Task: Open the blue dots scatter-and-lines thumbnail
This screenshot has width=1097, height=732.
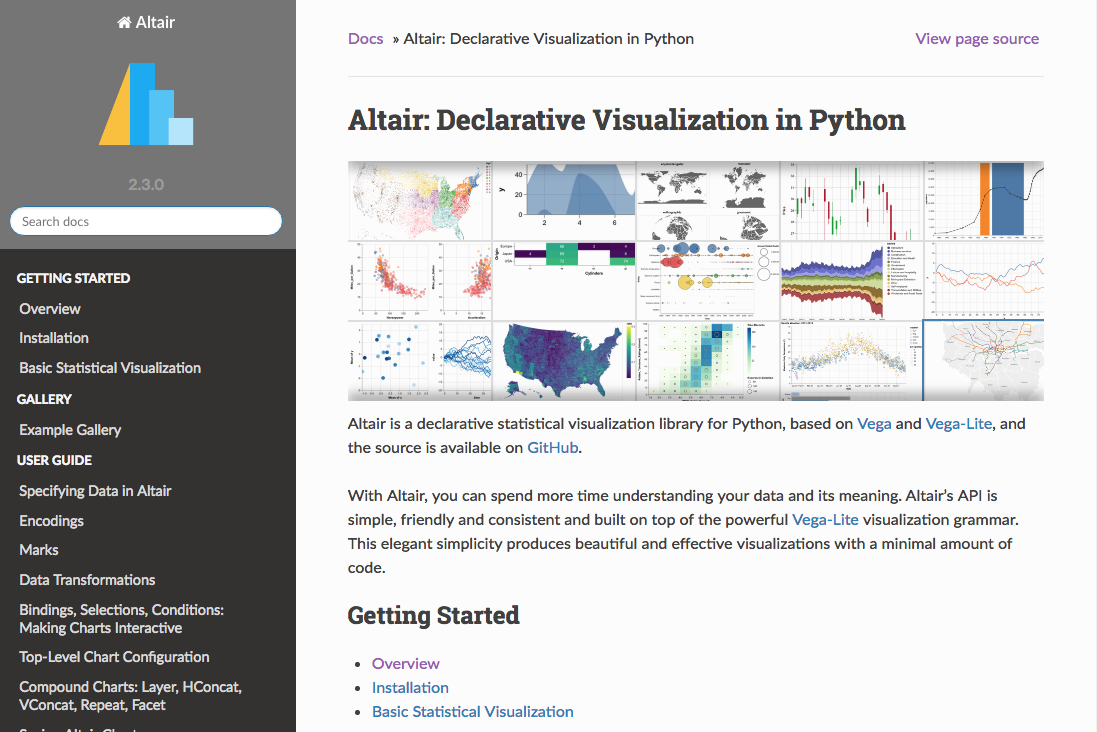Action: [x=420, y=360]
